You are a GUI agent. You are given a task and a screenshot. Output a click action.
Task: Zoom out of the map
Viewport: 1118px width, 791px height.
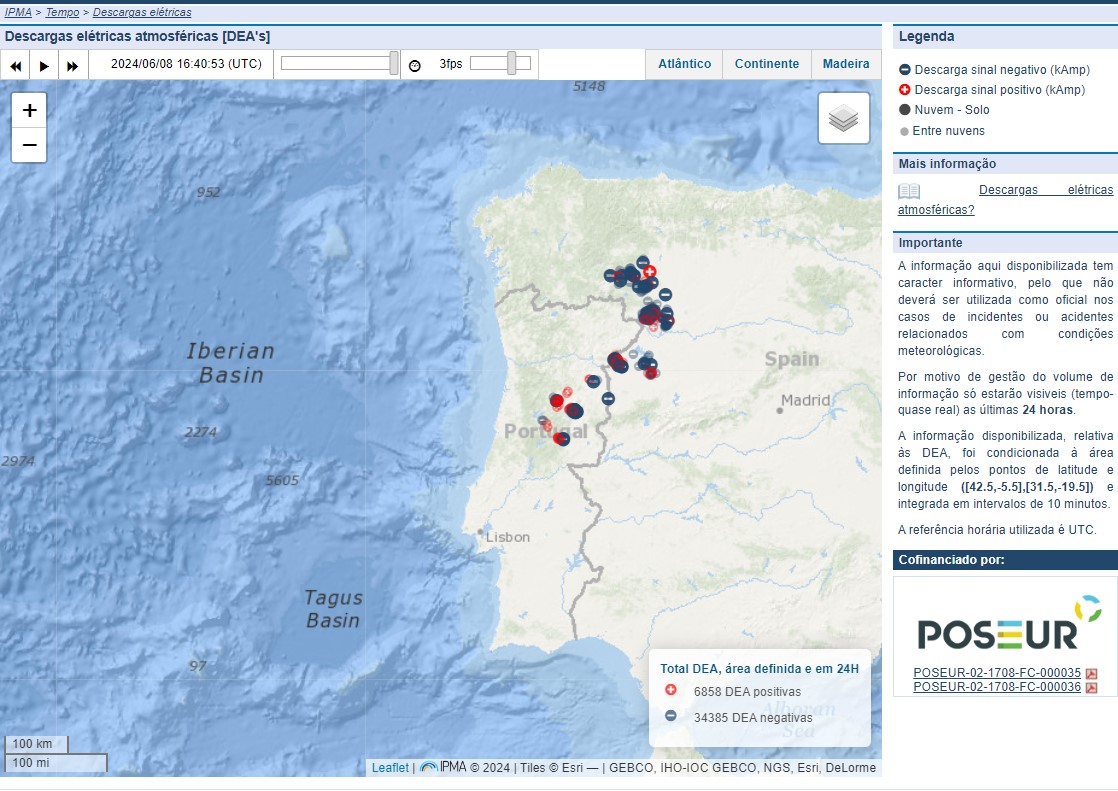click(x=29, y=145)
